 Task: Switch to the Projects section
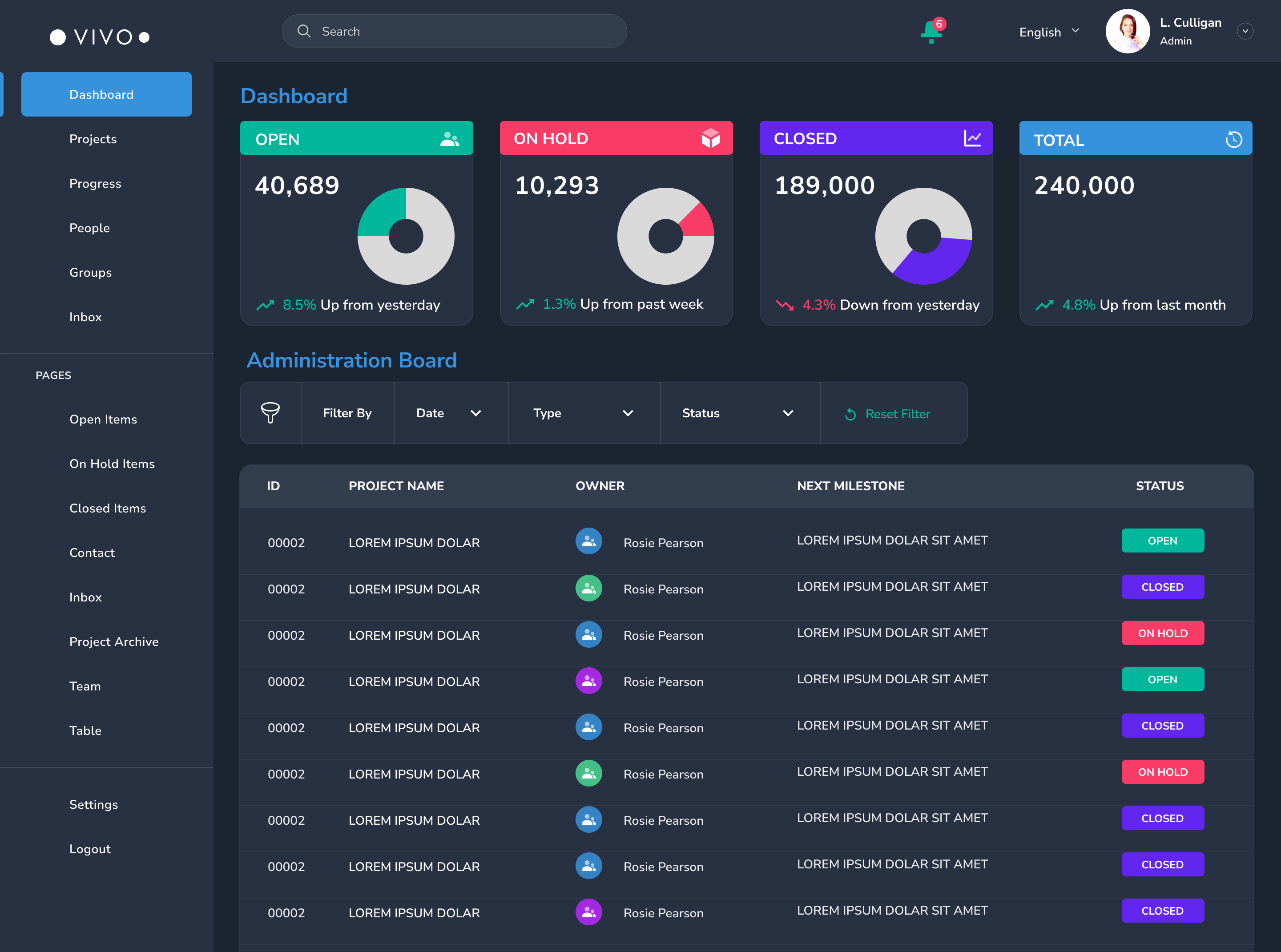[93, 139]
